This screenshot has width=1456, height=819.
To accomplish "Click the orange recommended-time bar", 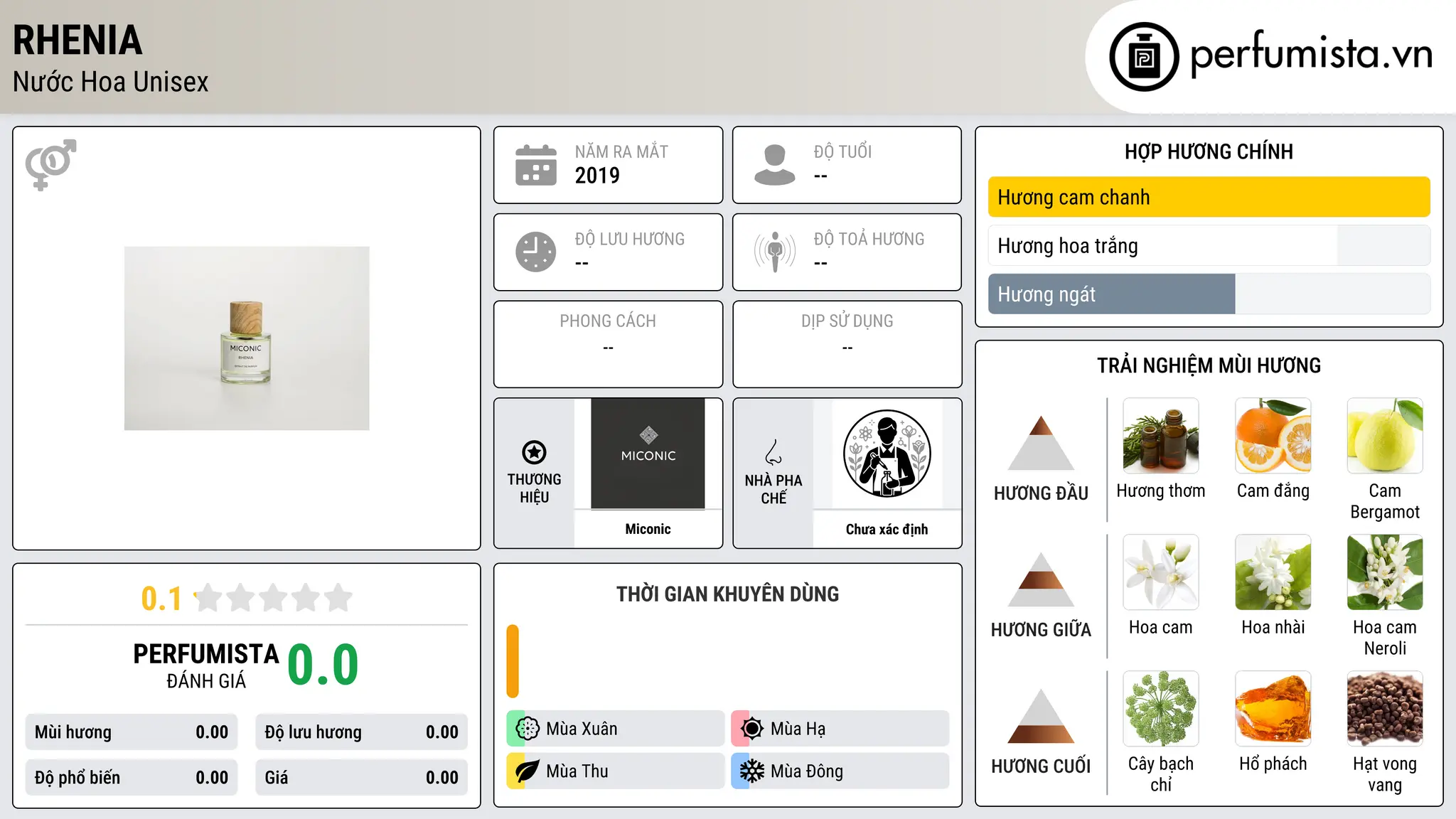I will click(x=513, y=661).
